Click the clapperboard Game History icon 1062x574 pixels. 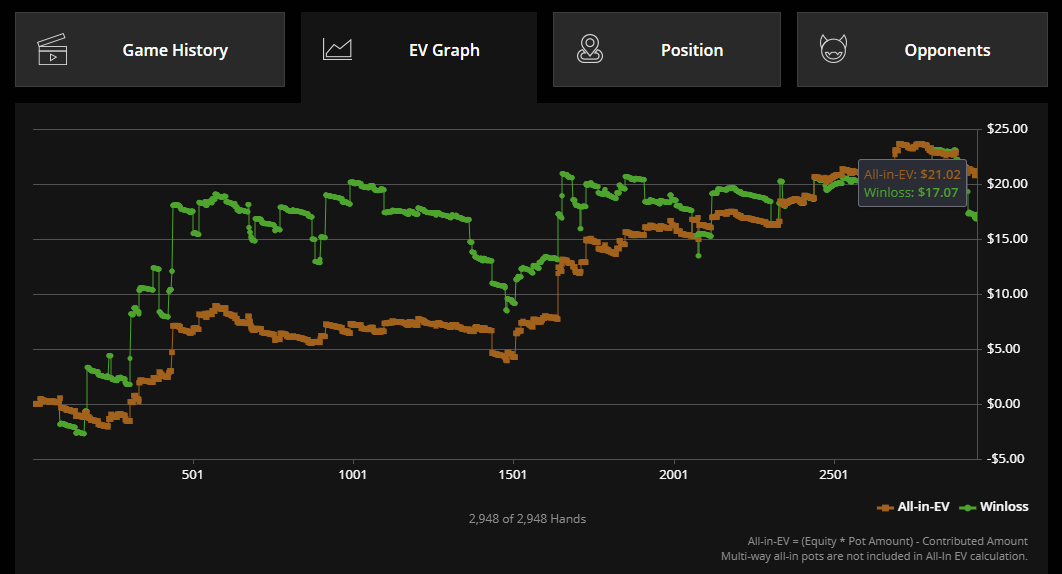pyautogui.click(x=52, y=49)
